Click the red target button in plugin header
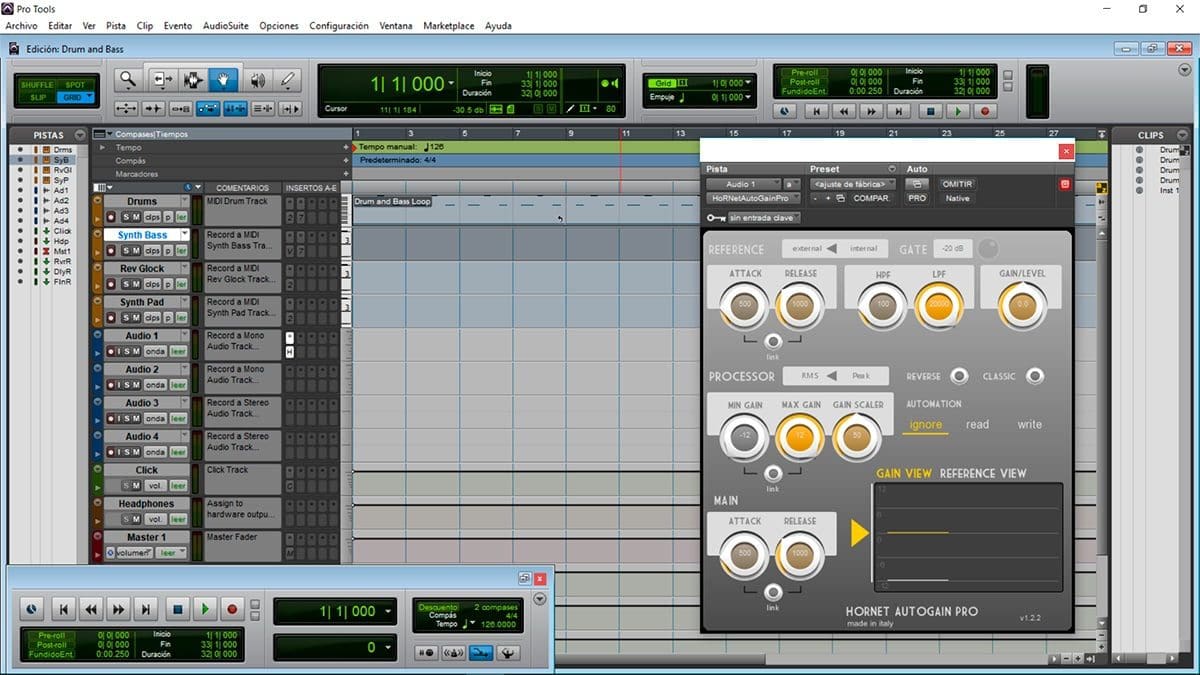1200x675 pixels. pos(1064,184)
